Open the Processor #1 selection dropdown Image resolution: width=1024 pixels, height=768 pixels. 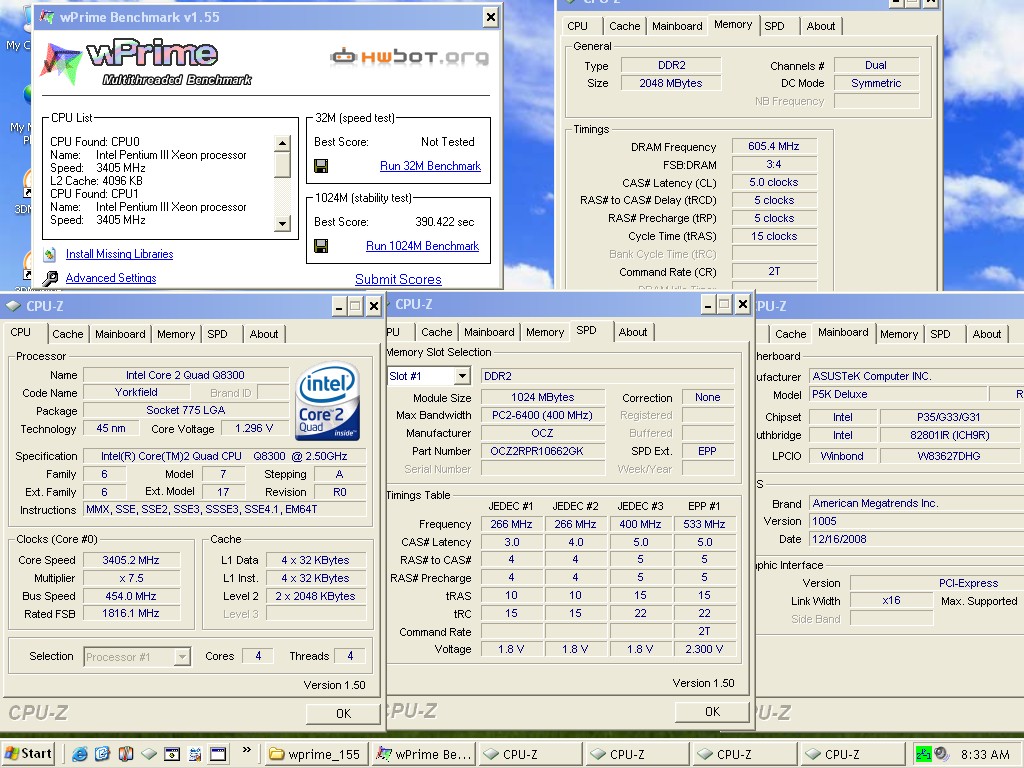[183, 656]
